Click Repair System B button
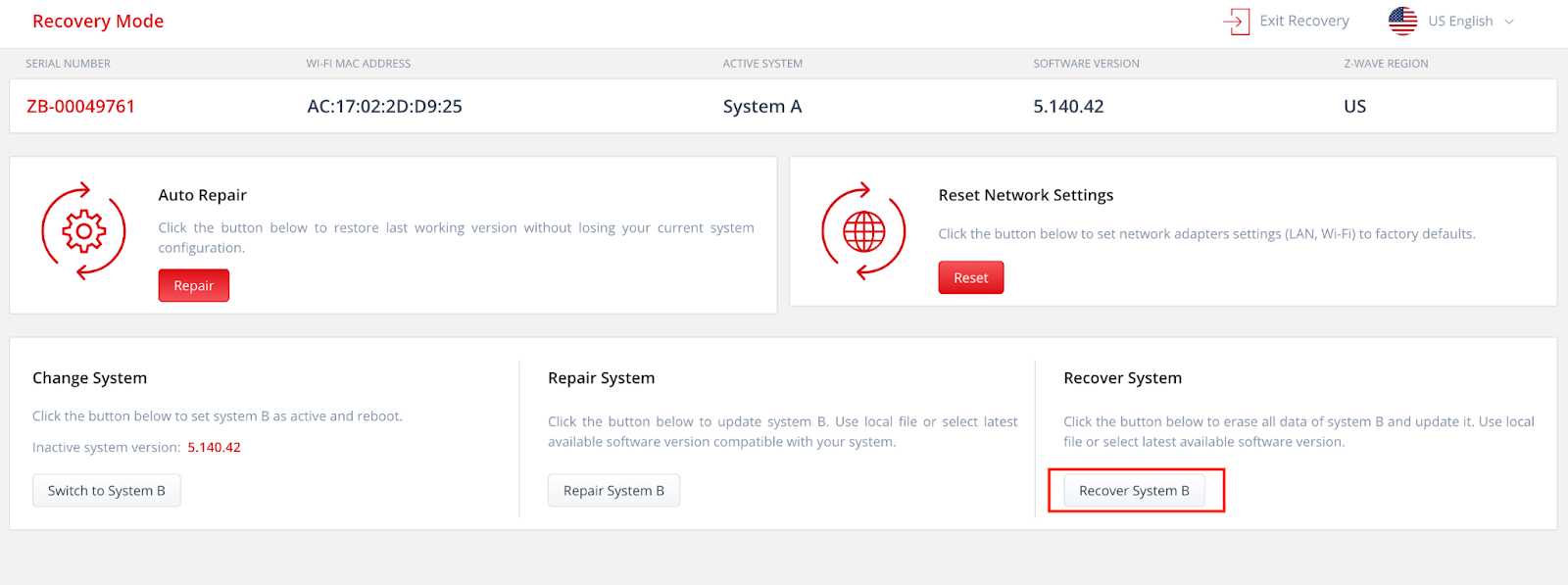 [x=613, y=490]
